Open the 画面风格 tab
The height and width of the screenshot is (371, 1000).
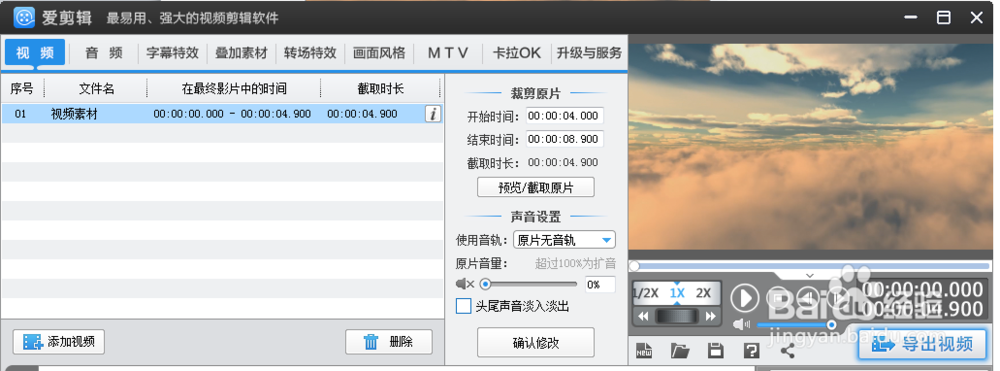point(379,53)
